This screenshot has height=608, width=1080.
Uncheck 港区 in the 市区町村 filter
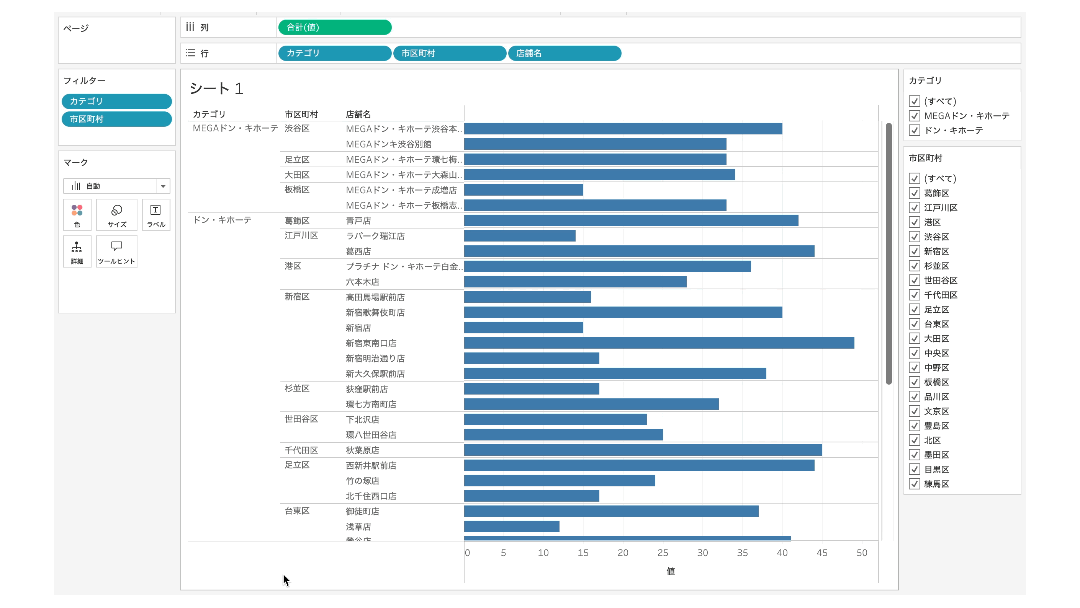(915, 222)
